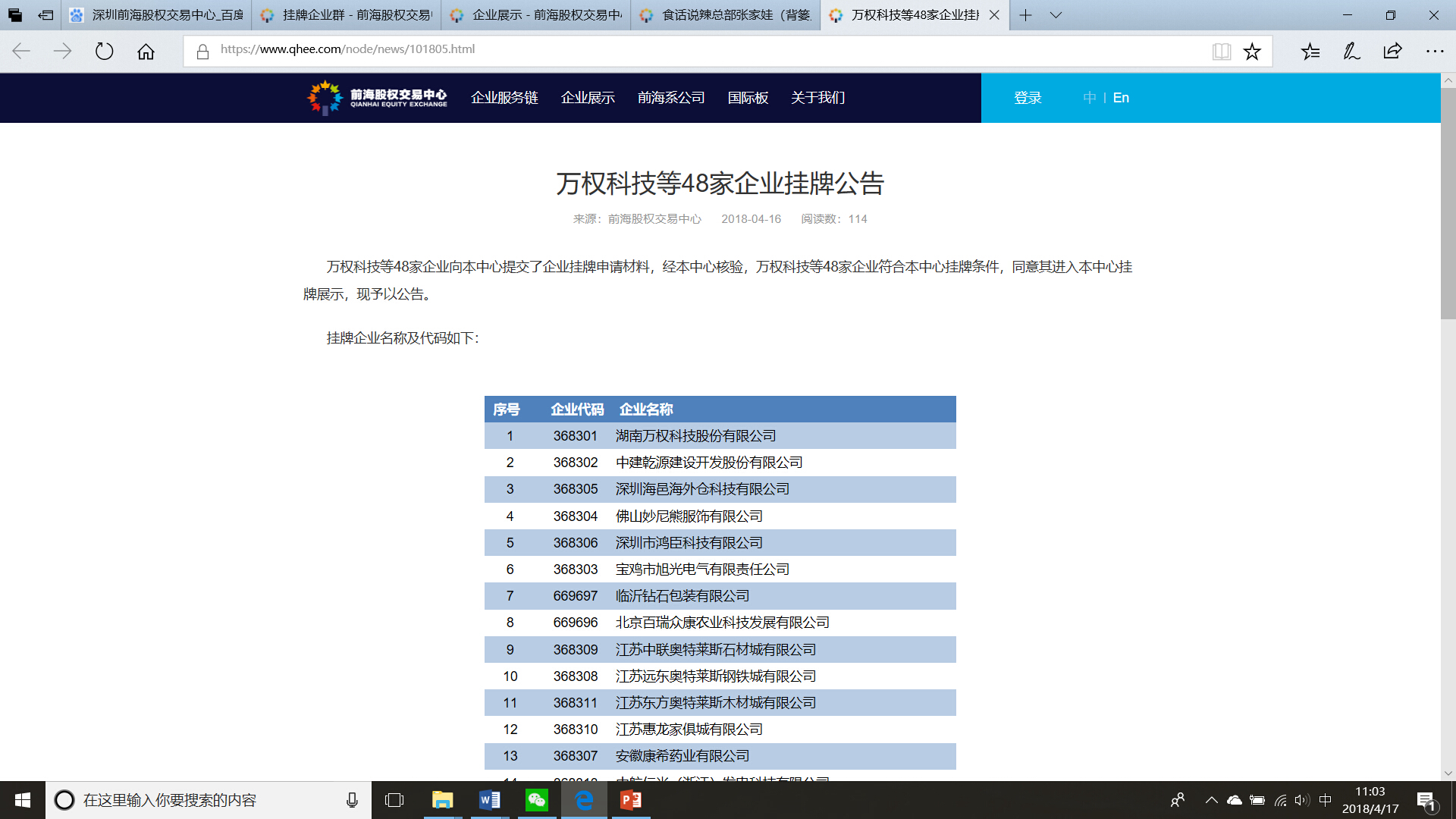Set tabs aside with the tab icon
Screen dimensions: 1456x819
pos(45,15)
